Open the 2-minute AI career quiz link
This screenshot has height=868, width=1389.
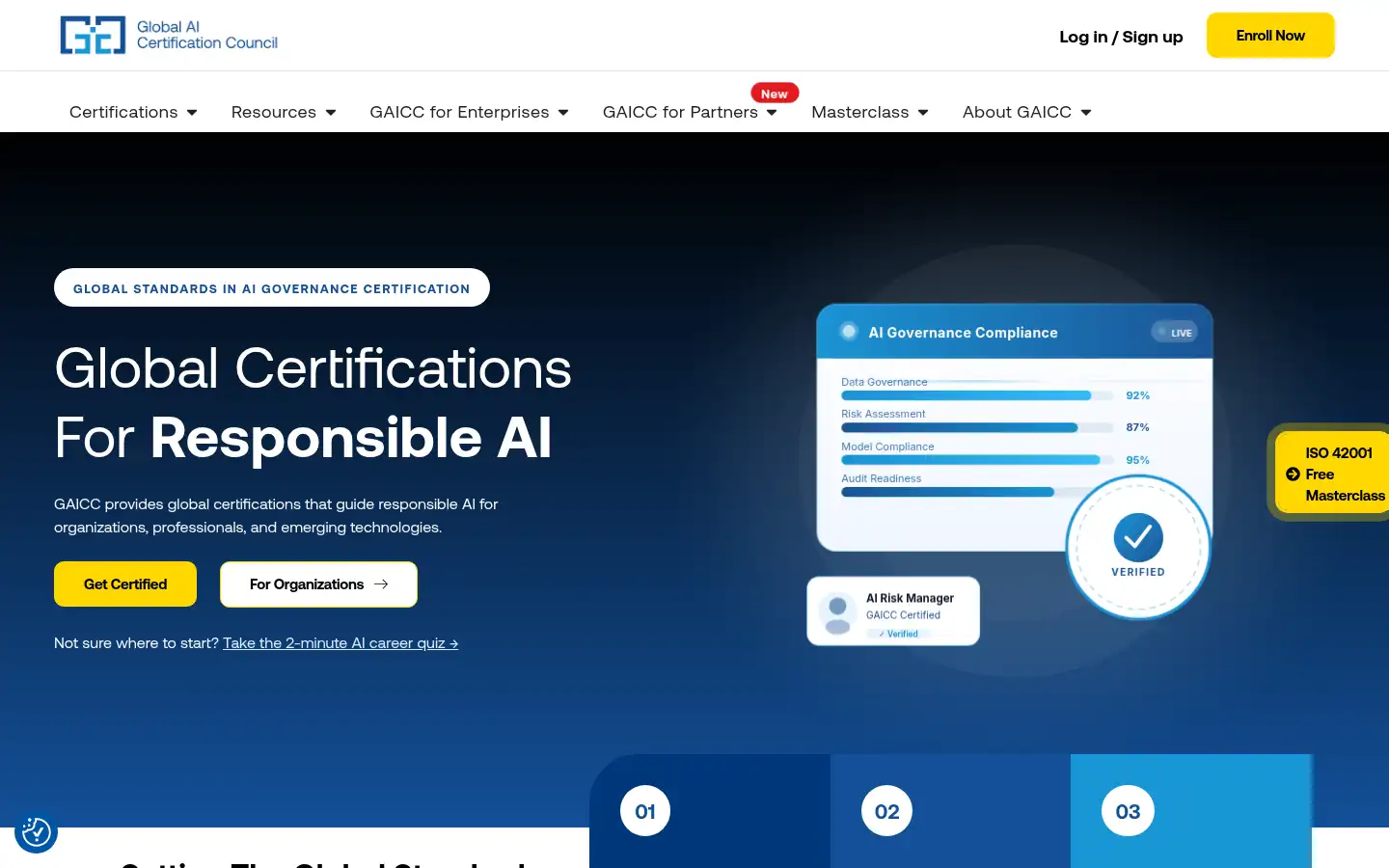(x=340, y=643)
